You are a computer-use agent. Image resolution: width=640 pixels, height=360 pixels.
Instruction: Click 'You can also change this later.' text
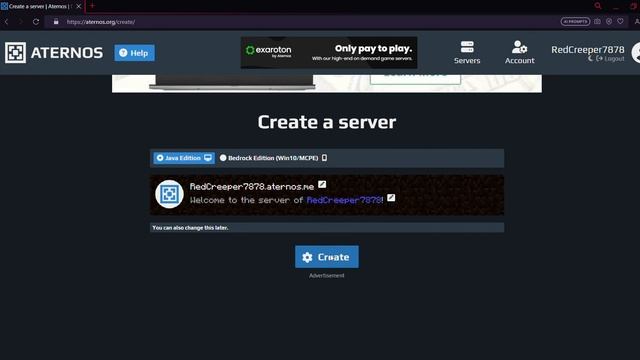pyautogui.click(x=190, y=228)
